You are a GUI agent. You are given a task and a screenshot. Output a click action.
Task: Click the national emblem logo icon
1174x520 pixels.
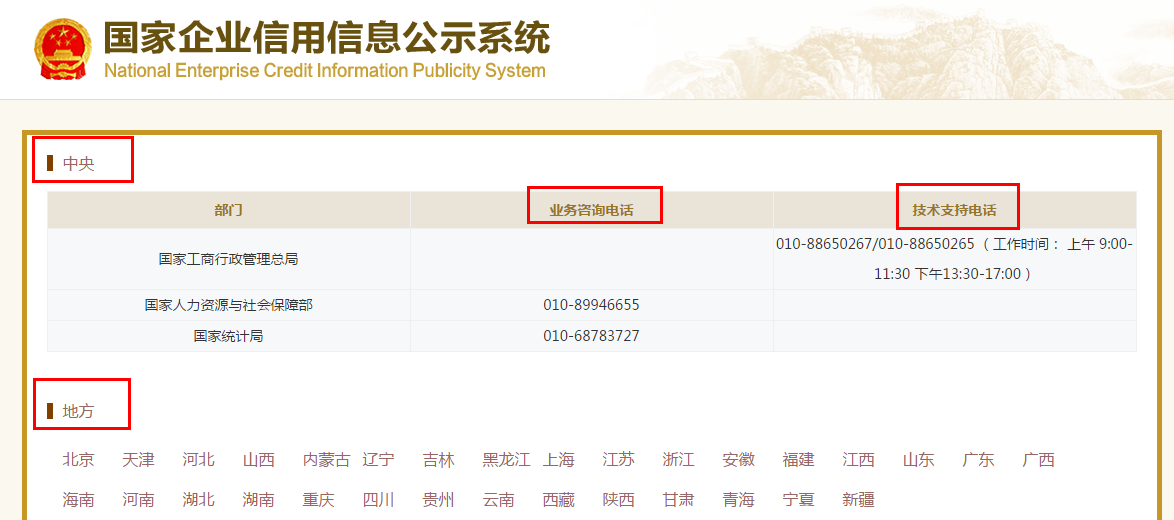pyautogui.click(x=63, y=49)
